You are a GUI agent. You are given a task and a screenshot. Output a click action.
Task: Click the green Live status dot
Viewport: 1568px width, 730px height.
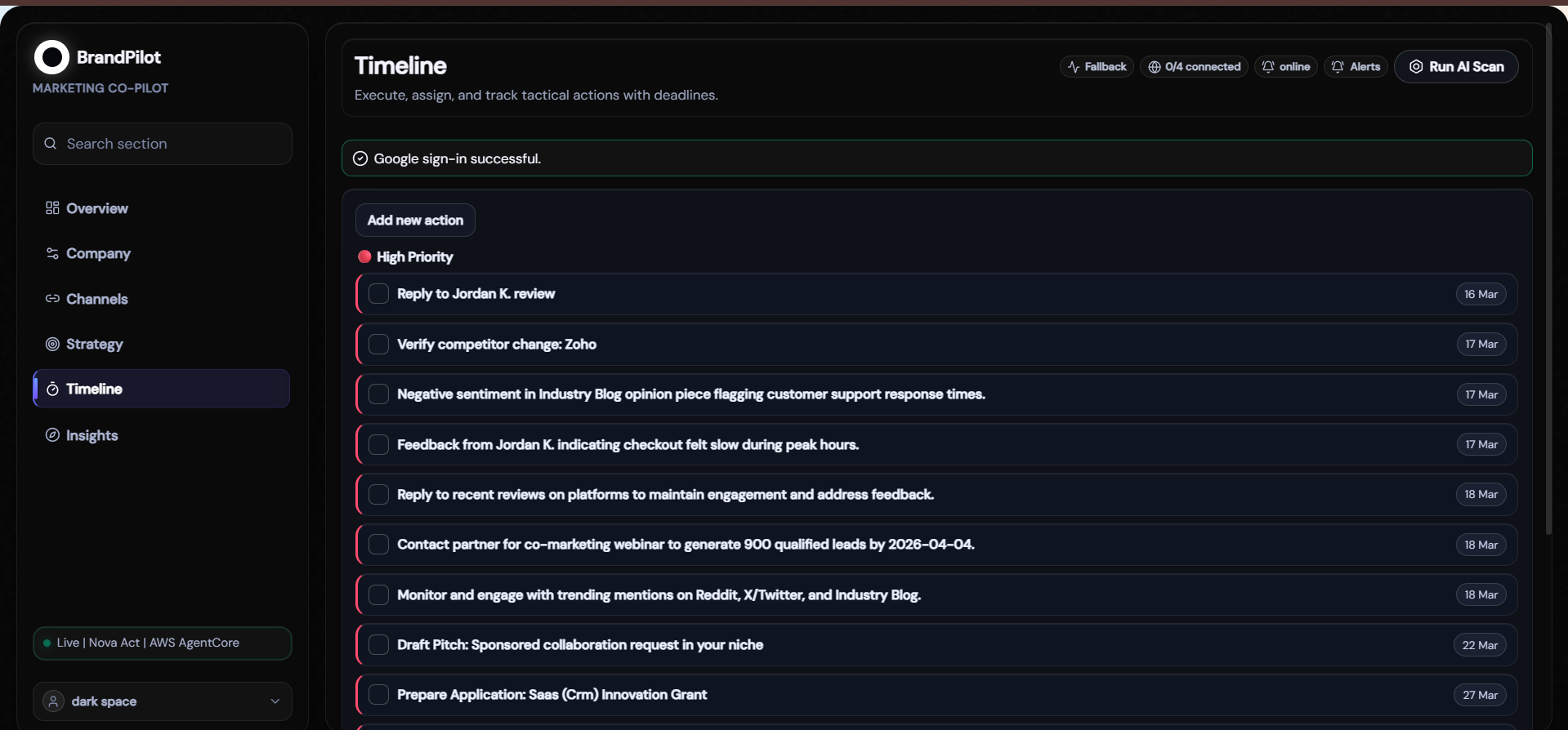point(47,643)
